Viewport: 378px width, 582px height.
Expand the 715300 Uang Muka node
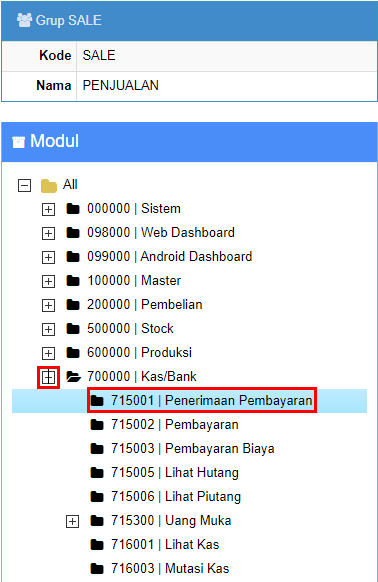(x=72, y=521)
